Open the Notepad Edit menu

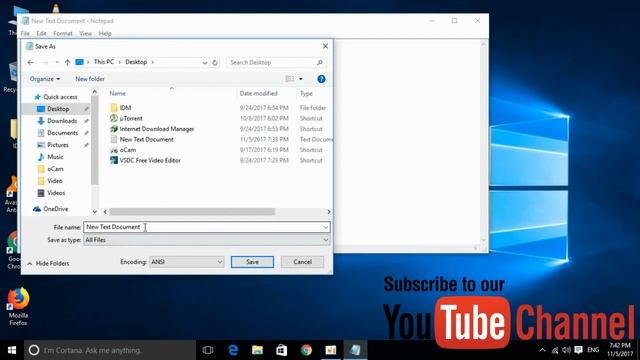[x=41, y=33]
